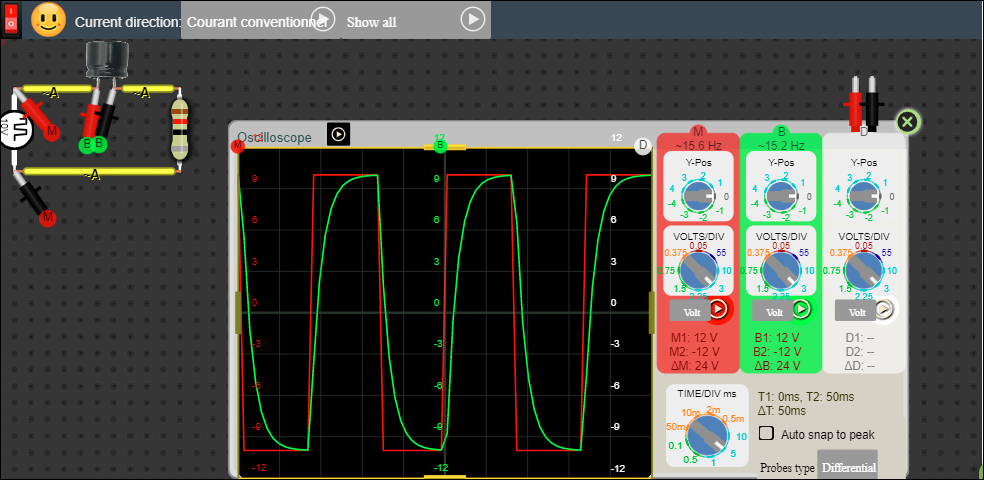This screenshot has width=984, height=480.
Task: Click the square wave voltage source
Action: pos(15,128)
